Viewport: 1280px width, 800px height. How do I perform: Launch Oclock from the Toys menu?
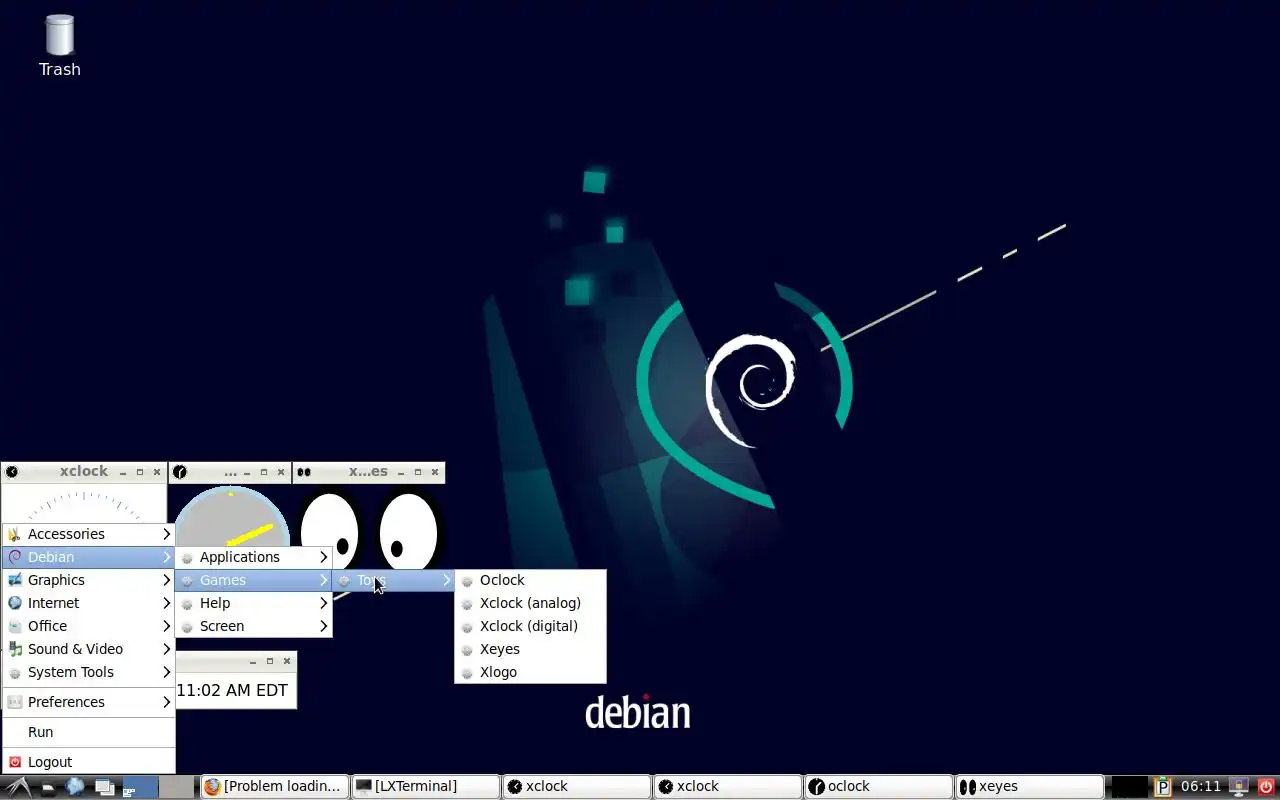tap(530, 580)
